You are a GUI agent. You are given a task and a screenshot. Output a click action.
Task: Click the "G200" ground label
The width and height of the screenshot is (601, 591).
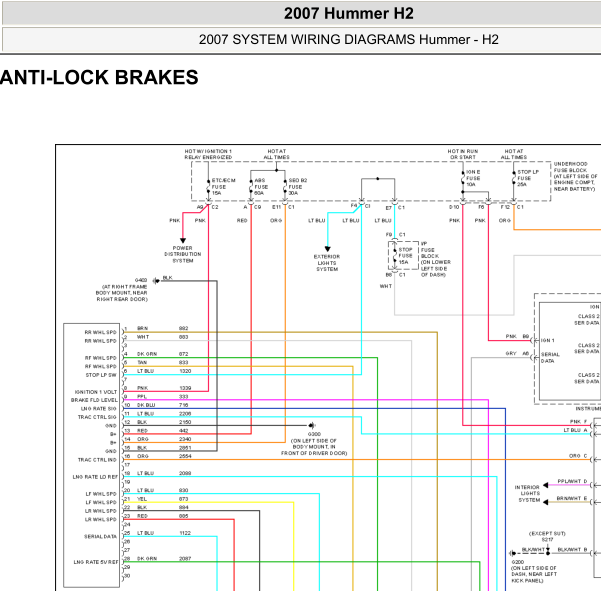518,561
